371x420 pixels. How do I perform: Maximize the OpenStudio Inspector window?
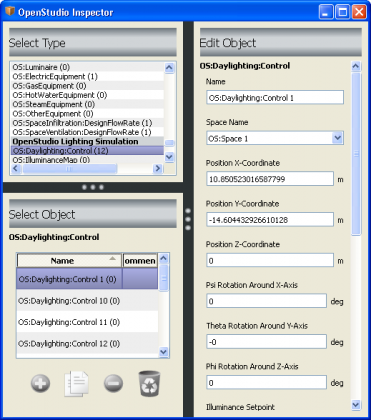[x=342, y=12]
